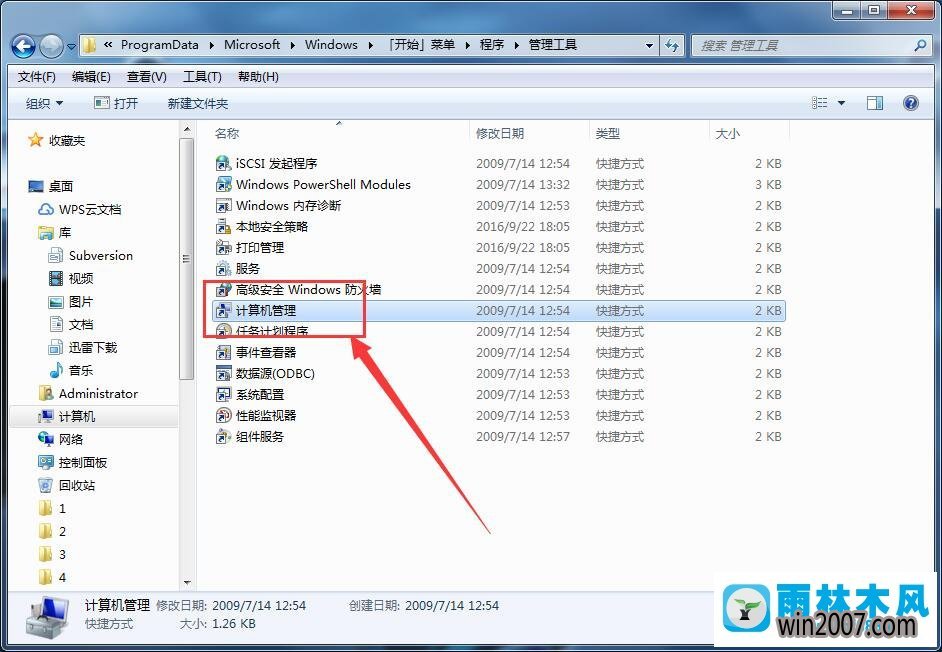Click the 收藏夹 star icon

tap(35, 140)
